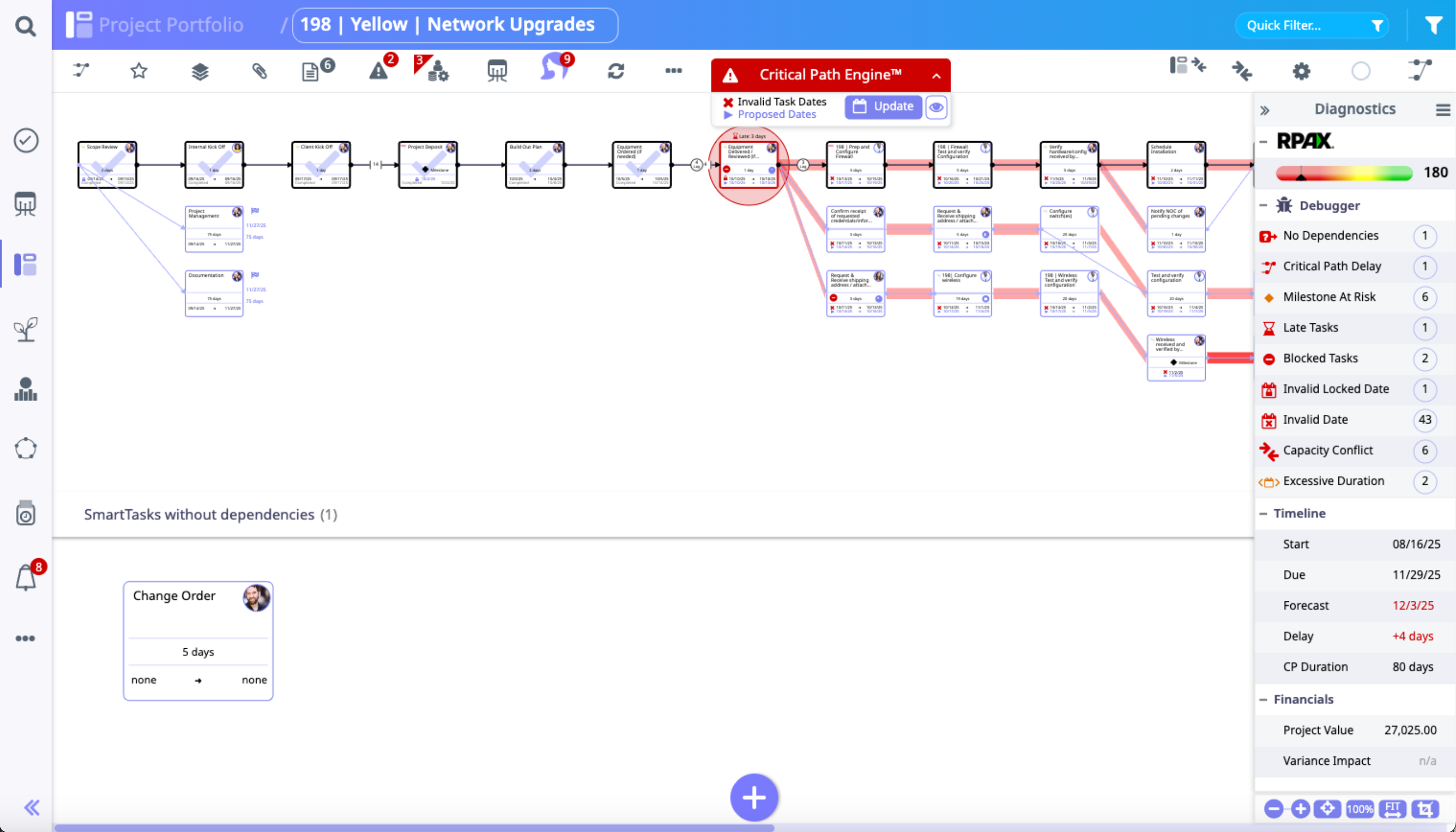Click the settings gear icon
Viewport: 1456px width, 832px height.
coord(1301,71)
